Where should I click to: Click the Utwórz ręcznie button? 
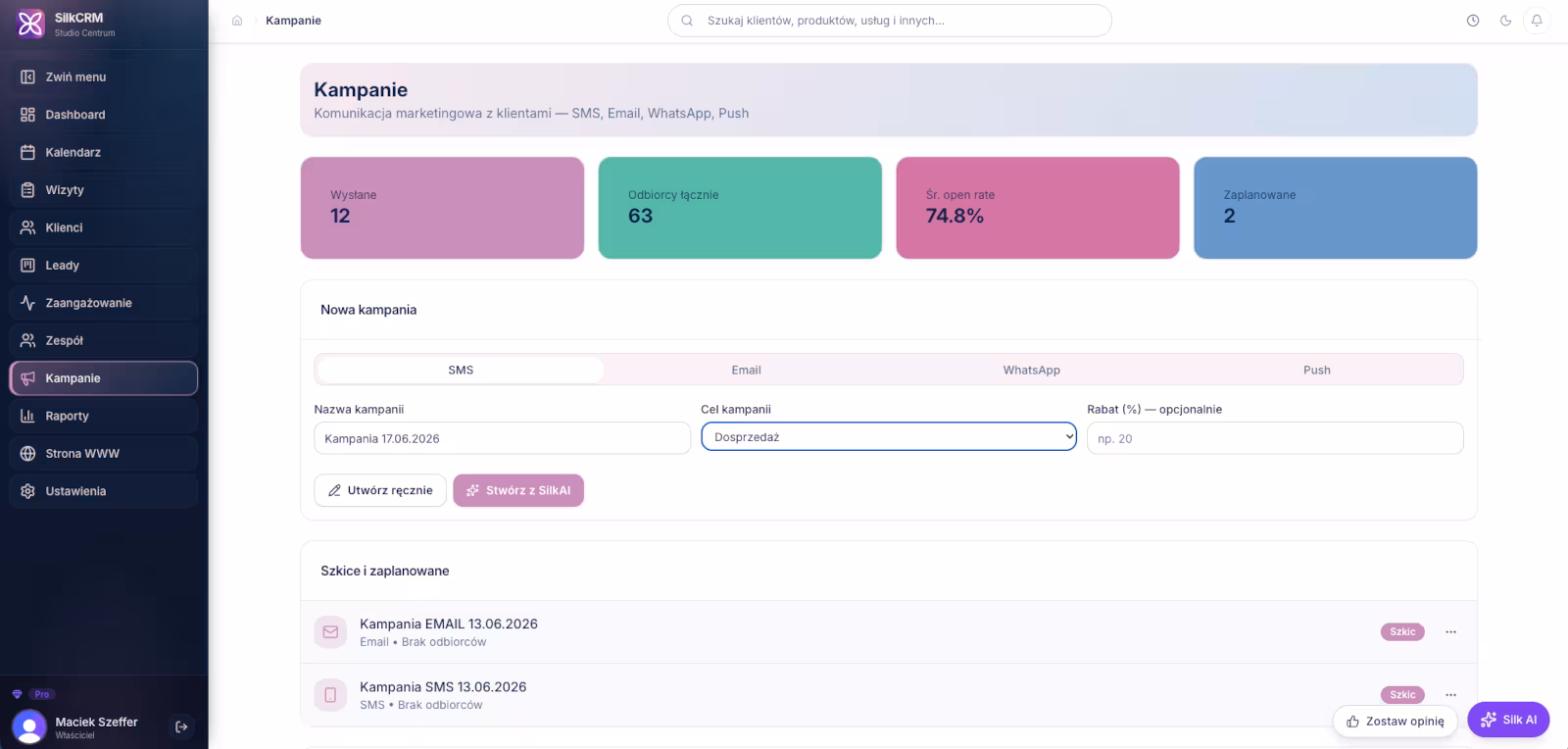coord(380,490)
